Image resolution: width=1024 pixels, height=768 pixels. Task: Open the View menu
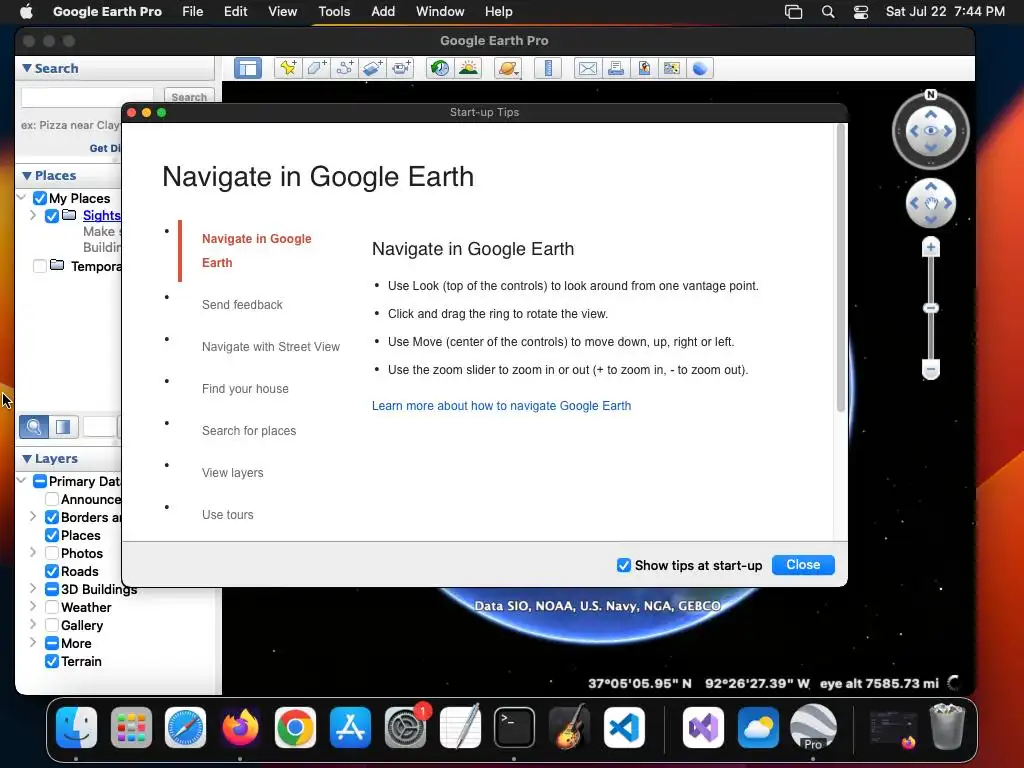point(282,12)
